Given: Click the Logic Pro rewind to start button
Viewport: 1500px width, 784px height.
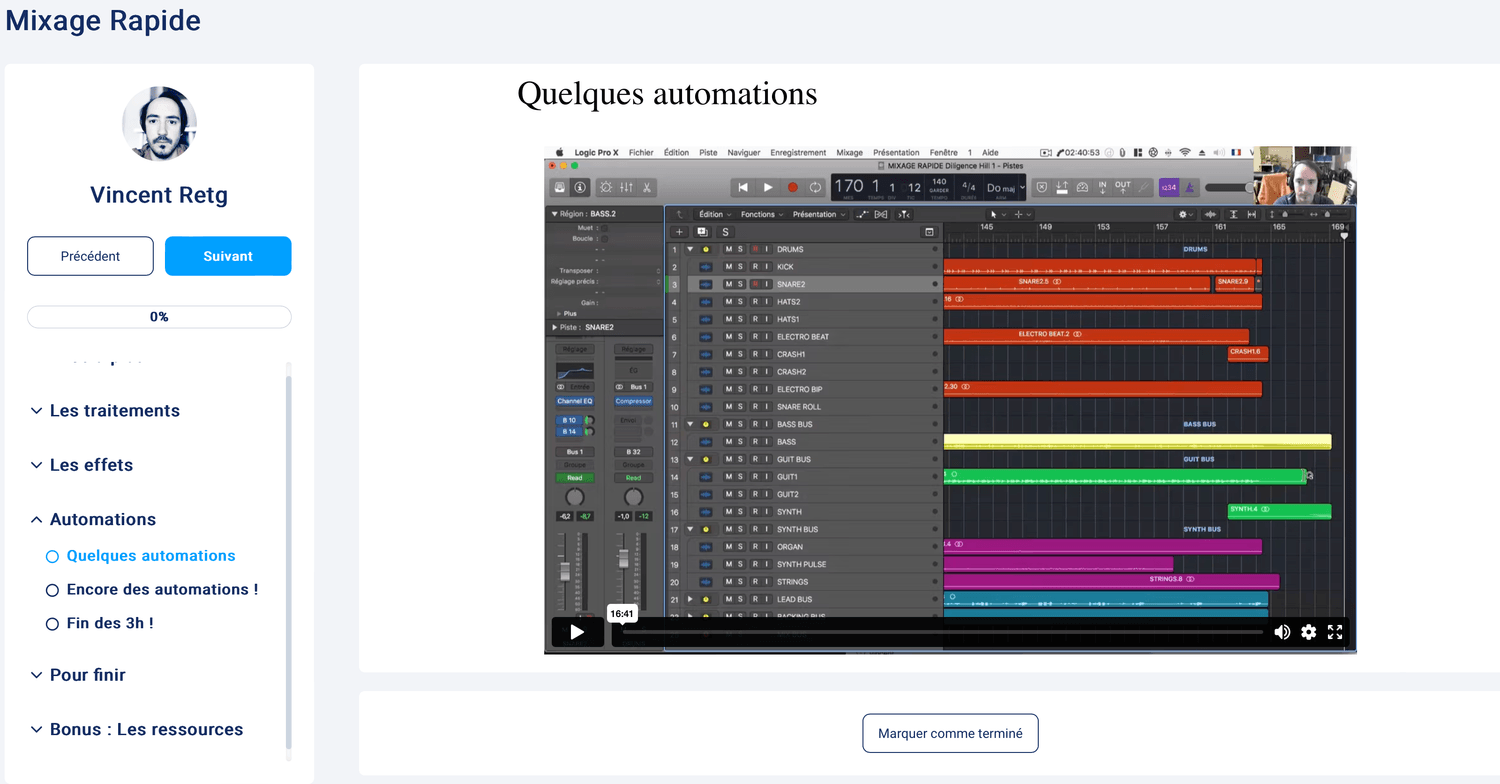Looking at the screenshot, I should (x=743, y=187).
